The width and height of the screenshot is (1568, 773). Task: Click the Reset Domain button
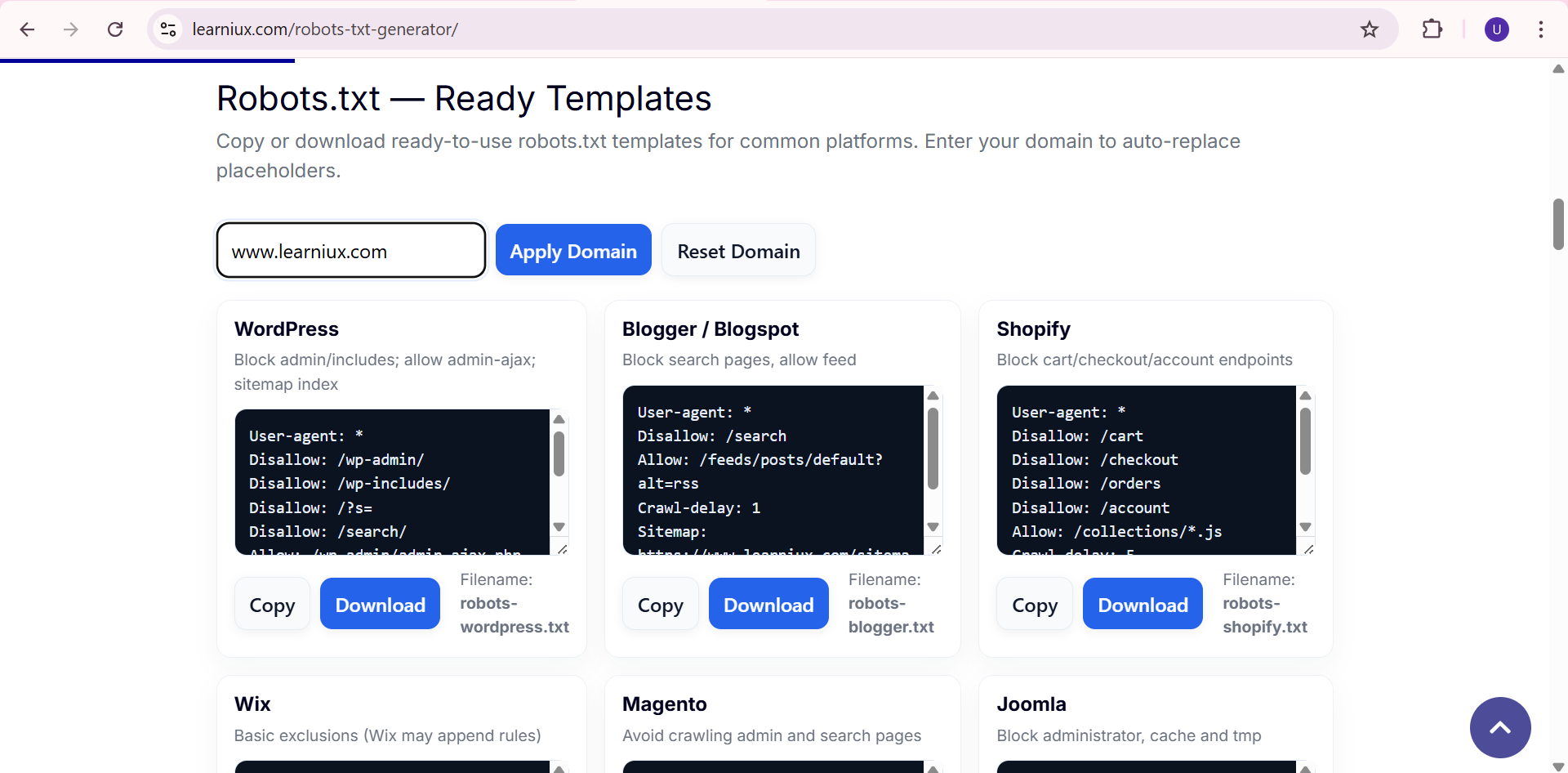(737, 251)
